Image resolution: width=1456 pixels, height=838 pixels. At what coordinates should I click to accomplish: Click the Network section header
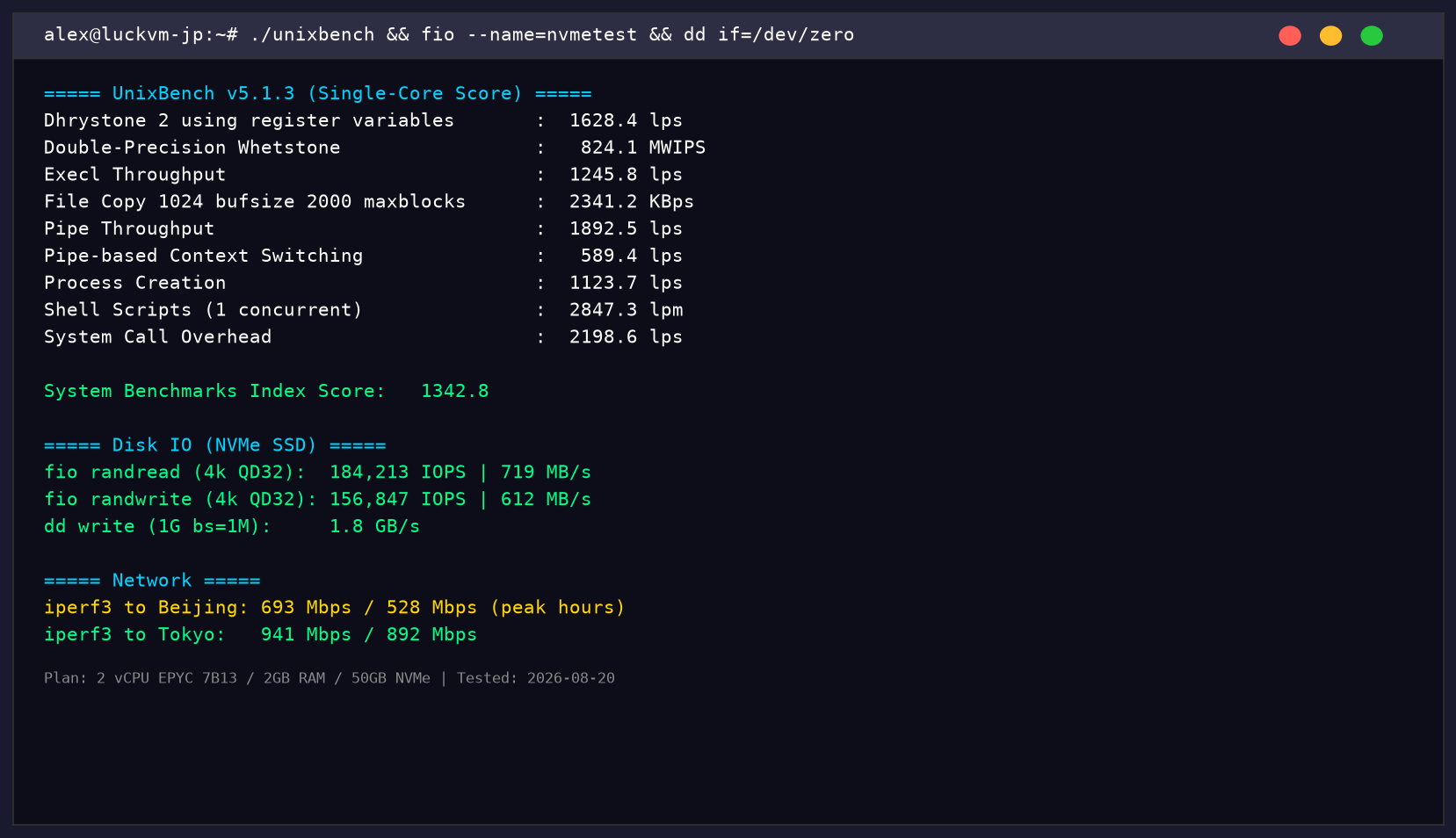[x=152, y=581]
